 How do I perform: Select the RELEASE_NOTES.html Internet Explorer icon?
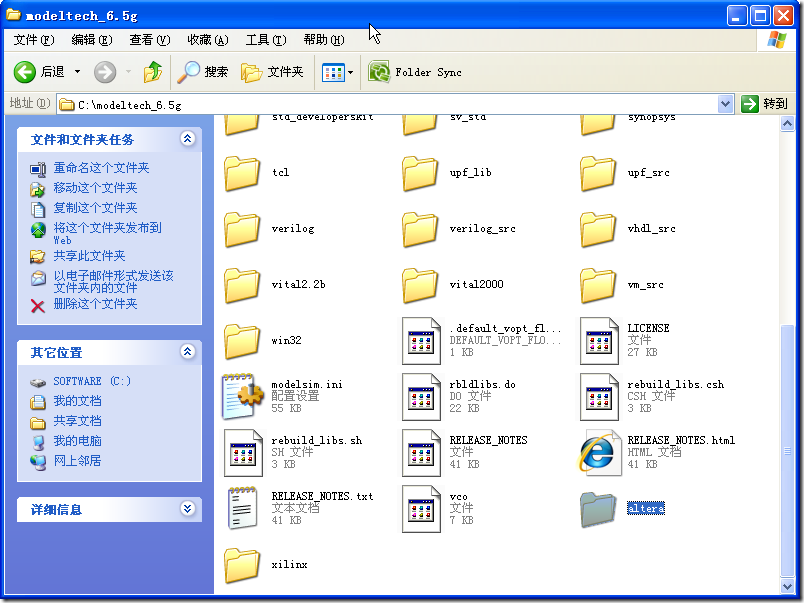click(x=598, y=453)
